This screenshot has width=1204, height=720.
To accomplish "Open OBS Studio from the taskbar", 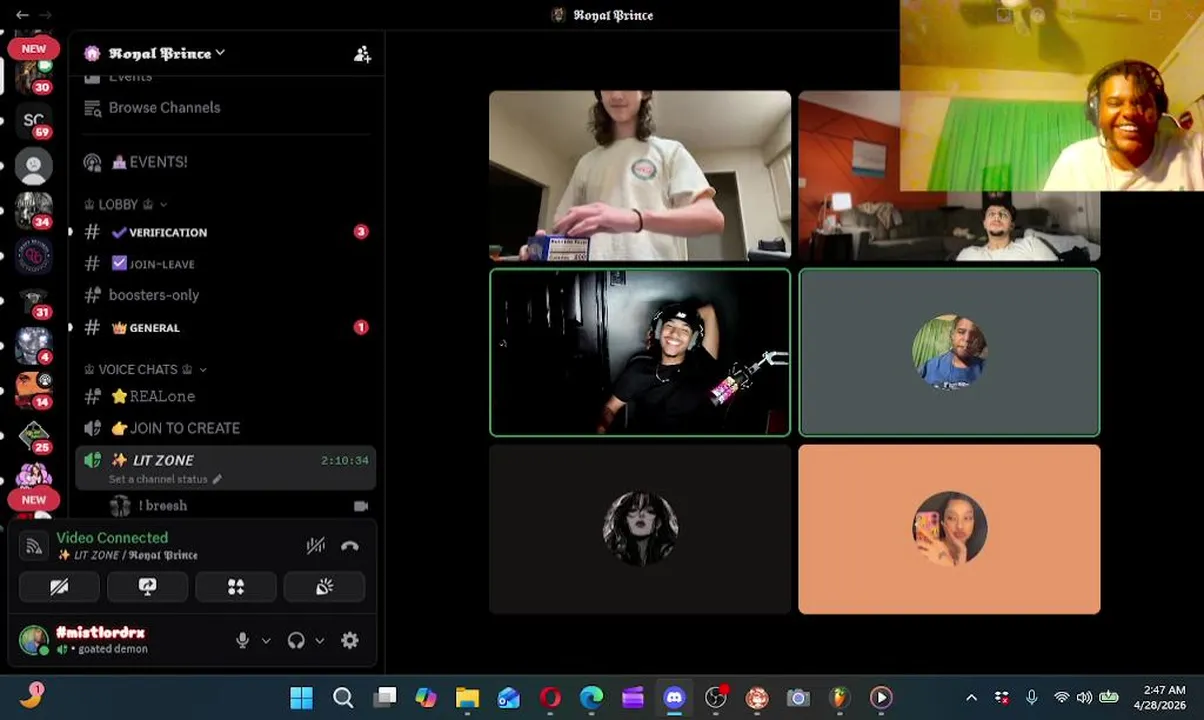I will point(715,697).
